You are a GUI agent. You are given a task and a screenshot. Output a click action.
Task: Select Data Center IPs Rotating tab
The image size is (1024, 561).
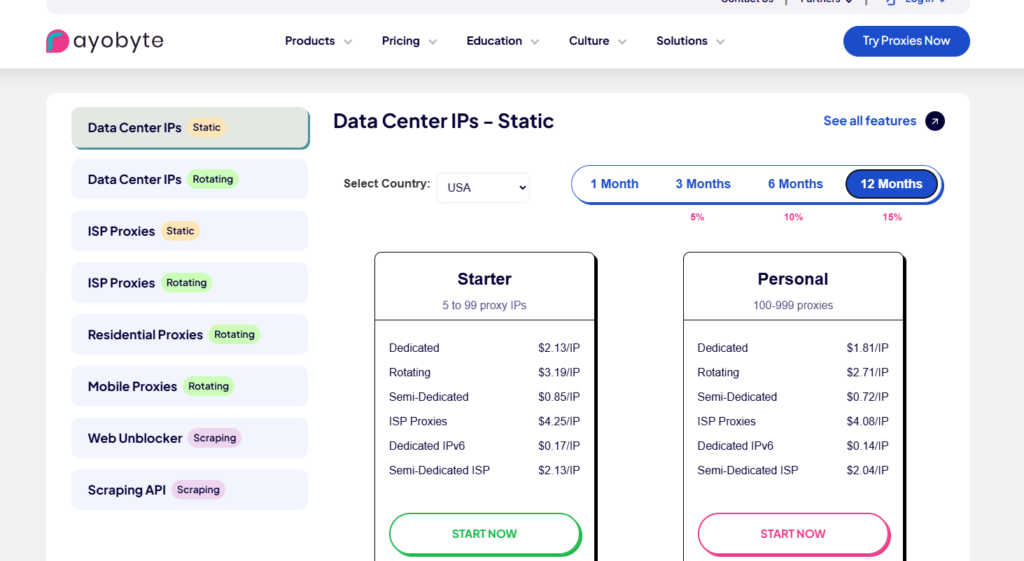pos(189,179)
